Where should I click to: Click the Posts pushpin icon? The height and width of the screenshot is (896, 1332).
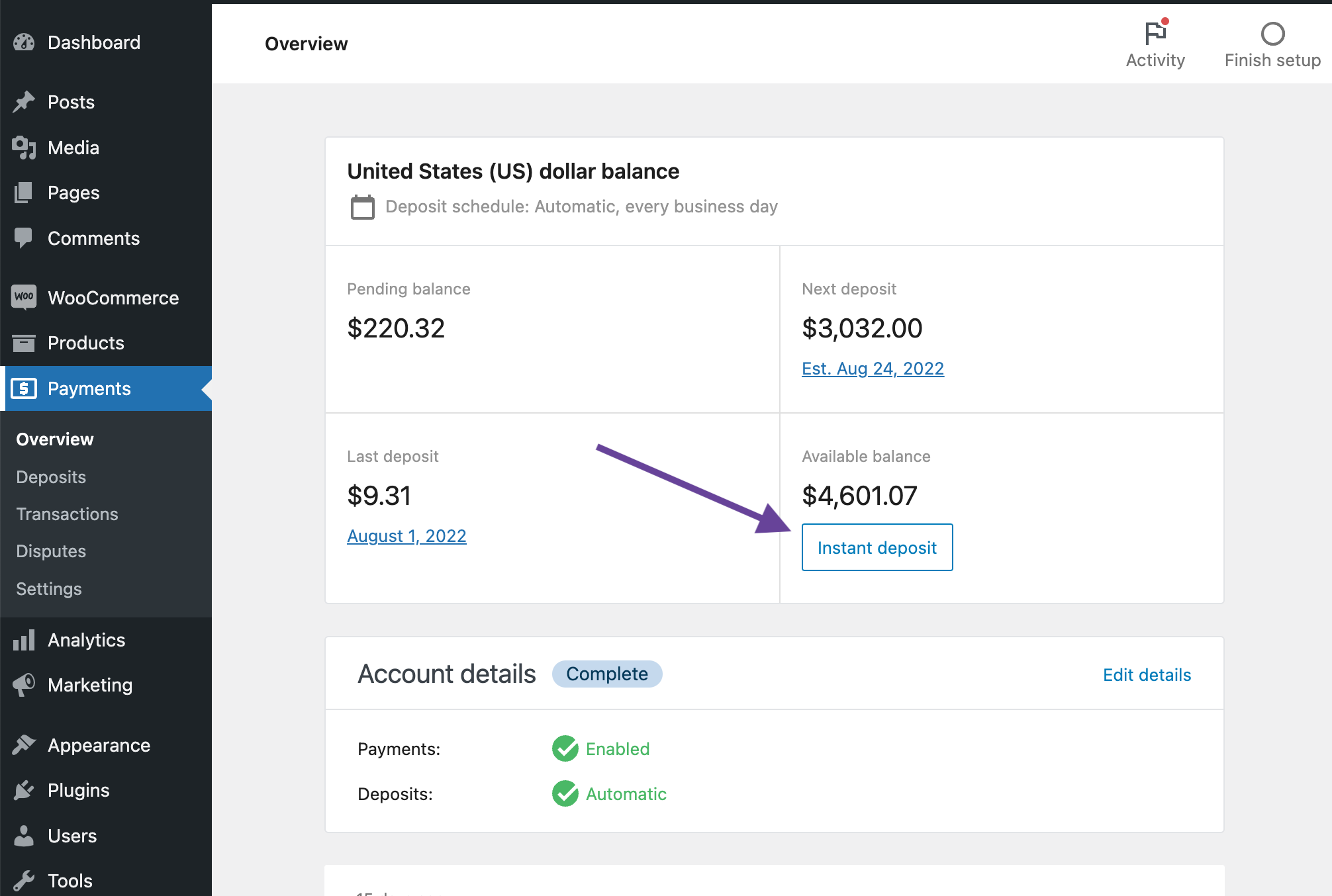pyautogui.click(x=24, y=102)
